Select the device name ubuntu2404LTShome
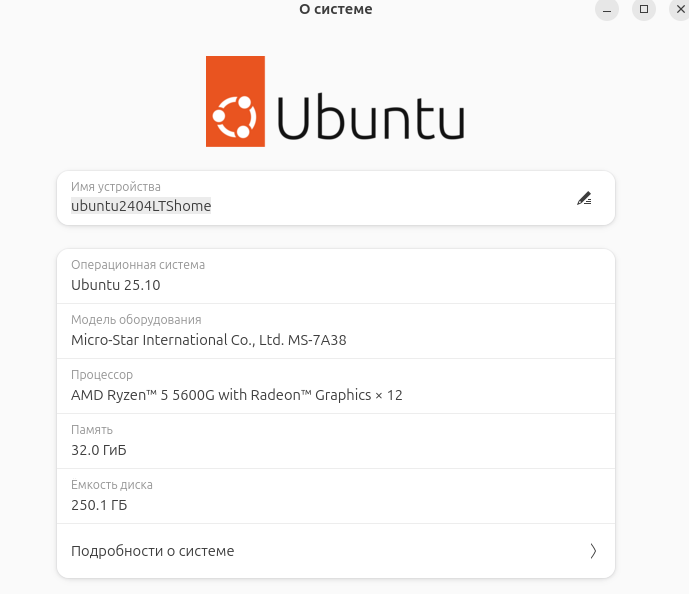This screenshot has width=689, height=594. point(141,206)
